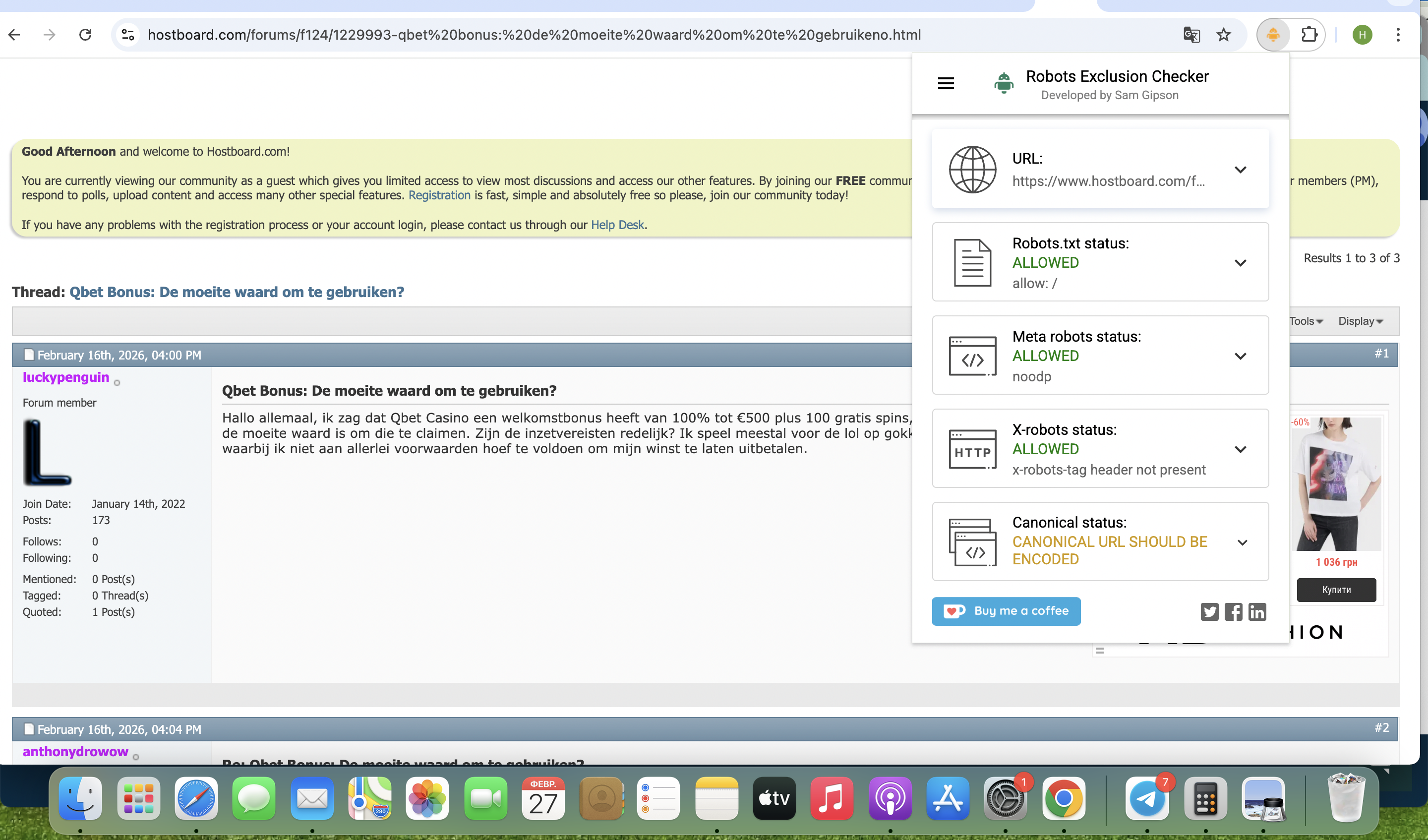Open the Registration link
1428x840 pixels.
(x=439, y=195)
